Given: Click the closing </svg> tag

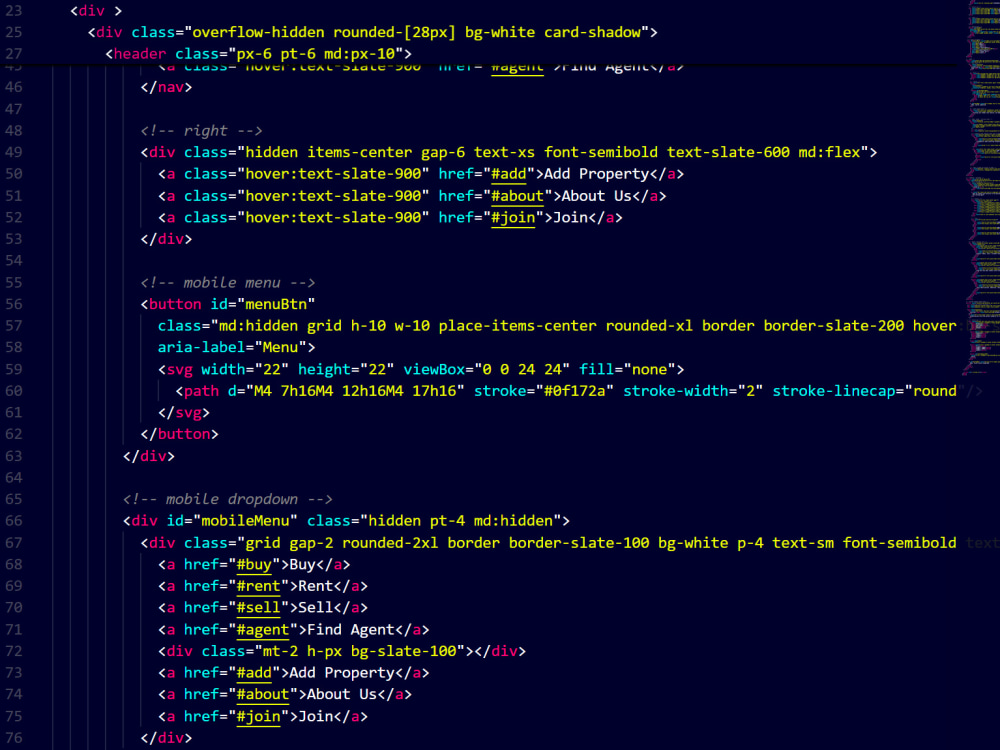Looking at the screenshot, I should point(184,413).
